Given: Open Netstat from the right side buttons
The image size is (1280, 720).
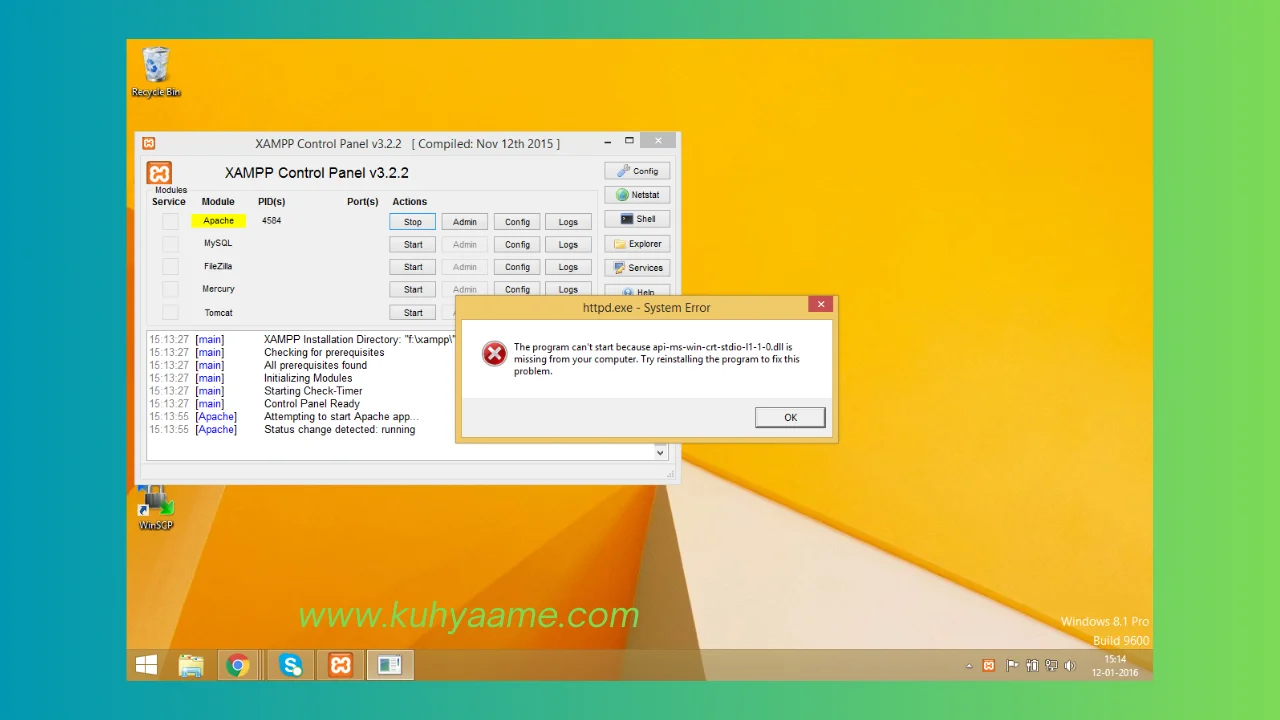Looking at the screenshot, I should click(x=637, y=195).
